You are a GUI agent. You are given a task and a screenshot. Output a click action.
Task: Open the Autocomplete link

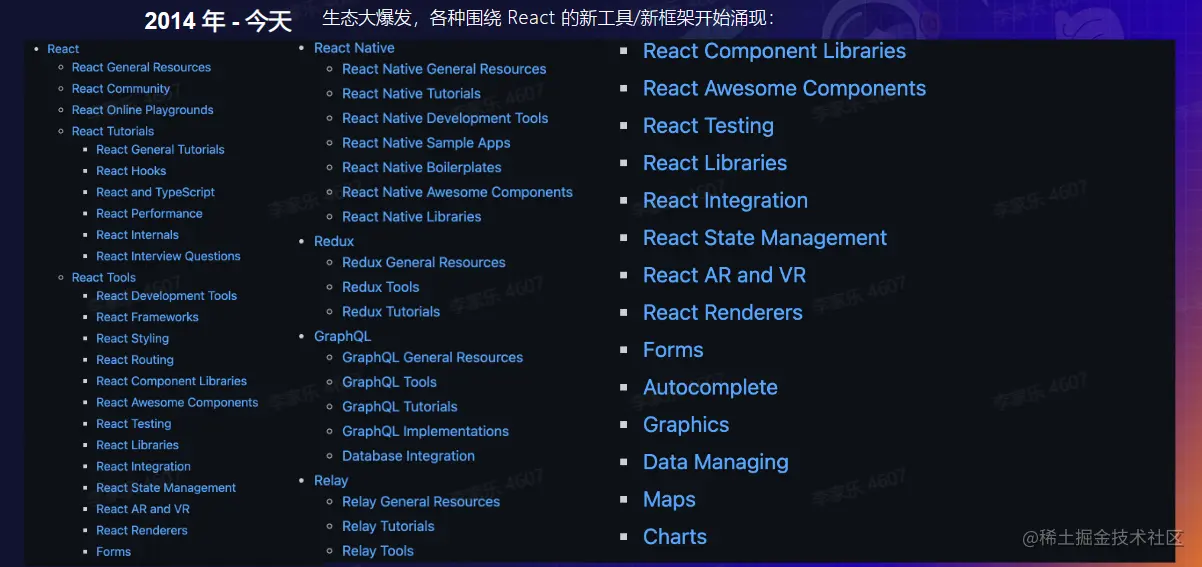[710, 387]
